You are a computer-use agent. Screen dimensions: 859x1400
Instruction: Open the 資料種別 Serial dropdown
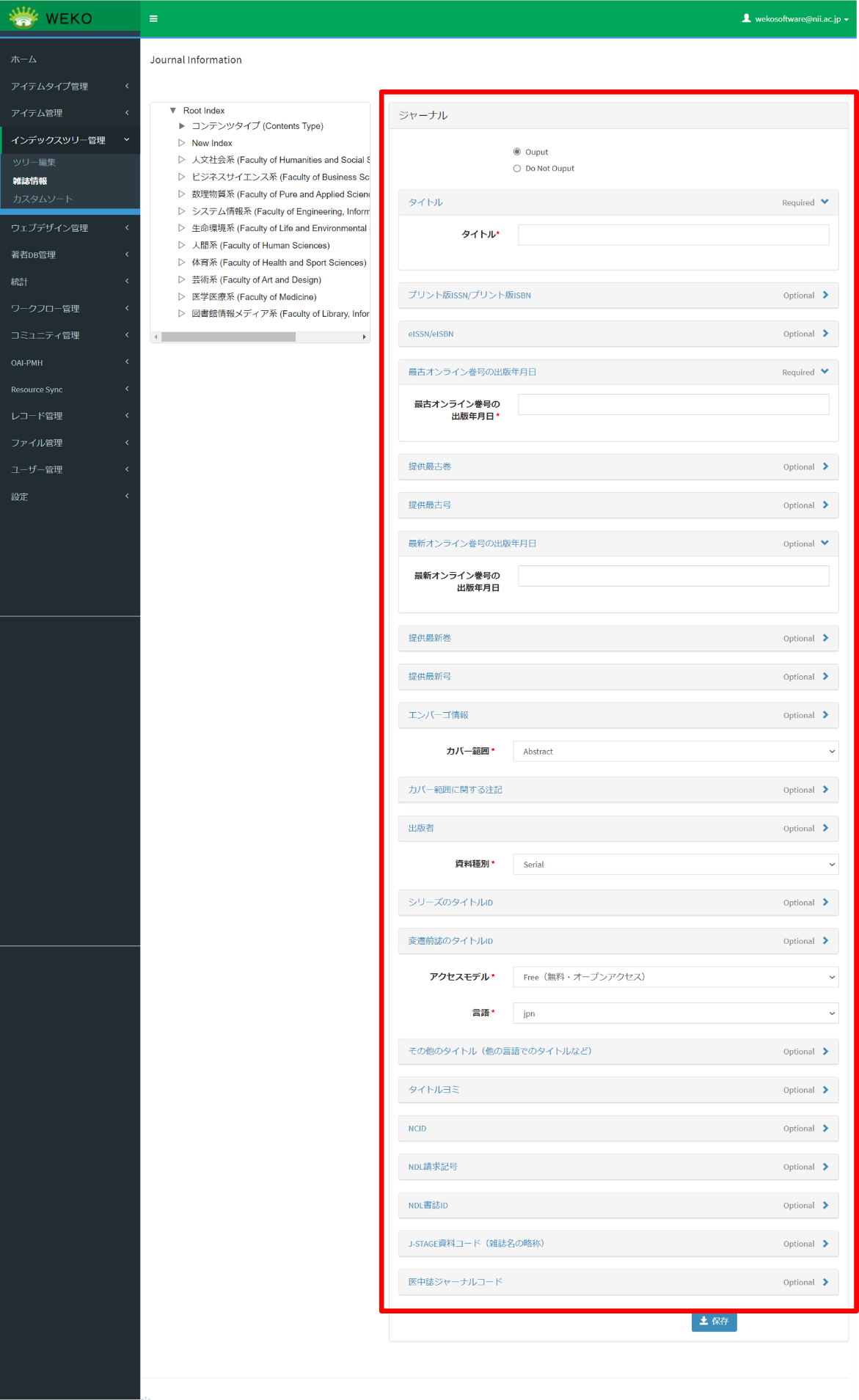coord(675,865)
